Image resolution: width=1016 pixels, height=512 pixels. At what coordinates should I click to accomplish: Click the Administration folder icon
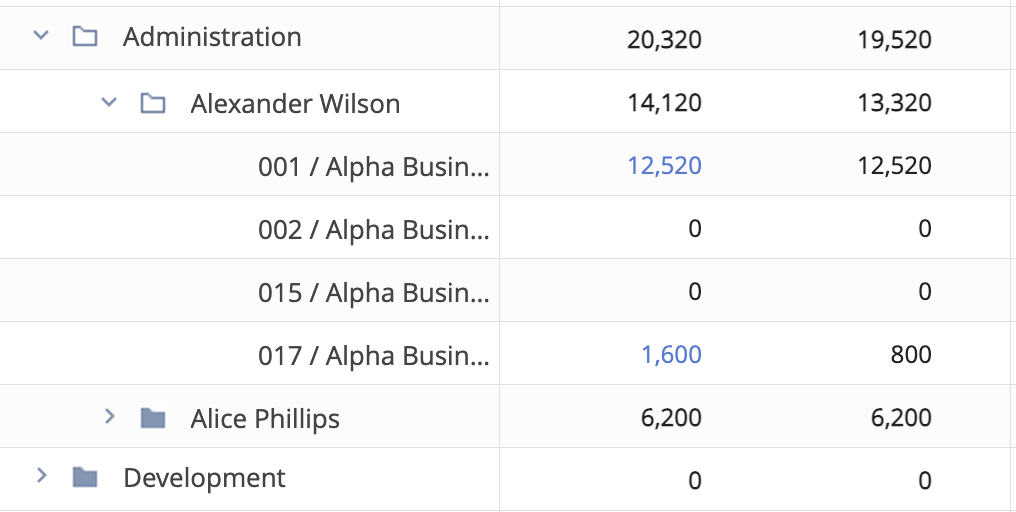(x=85, y=36)
